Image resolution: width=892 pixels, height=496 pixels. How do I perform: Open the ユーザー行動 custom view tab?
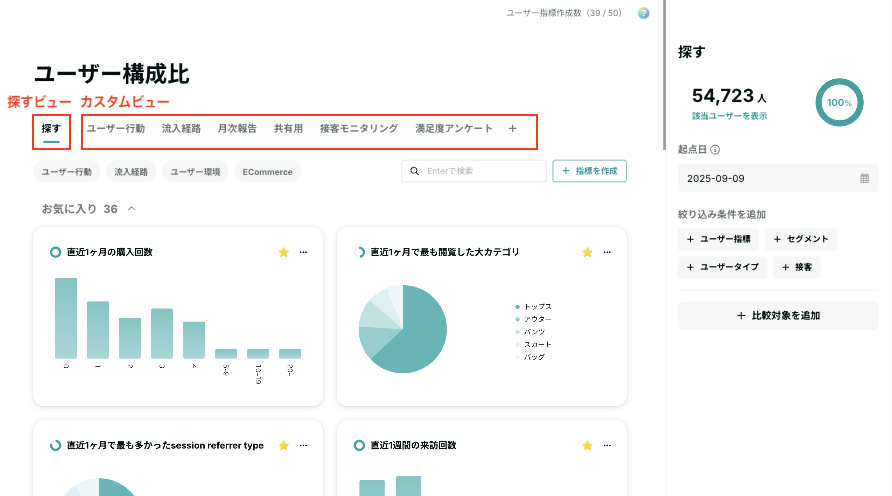click(x=116, y=129)
